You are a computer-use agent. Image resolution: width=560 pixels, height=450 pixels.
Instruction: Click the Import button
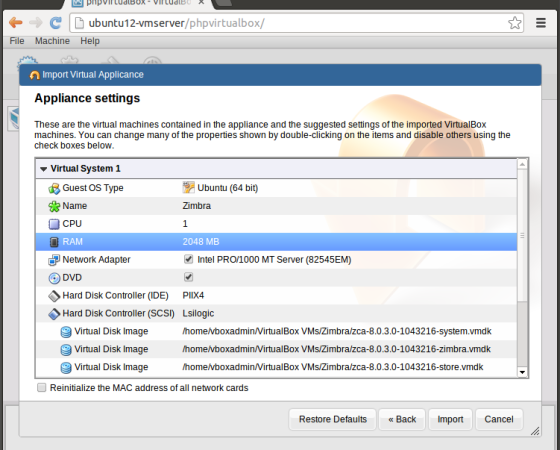pos(450,419)
